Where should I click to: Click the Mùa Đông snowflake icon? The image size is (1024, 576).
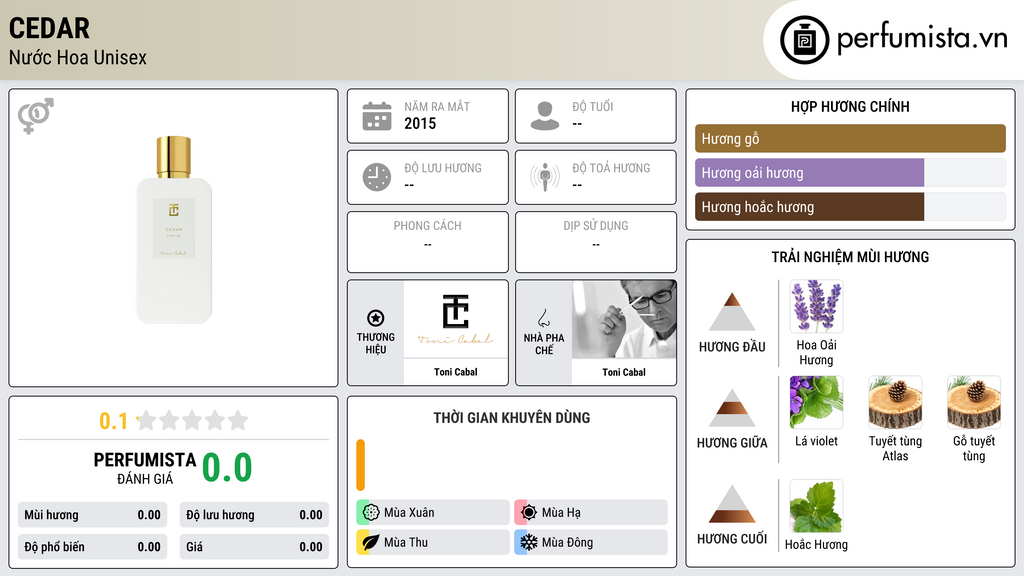529,542
